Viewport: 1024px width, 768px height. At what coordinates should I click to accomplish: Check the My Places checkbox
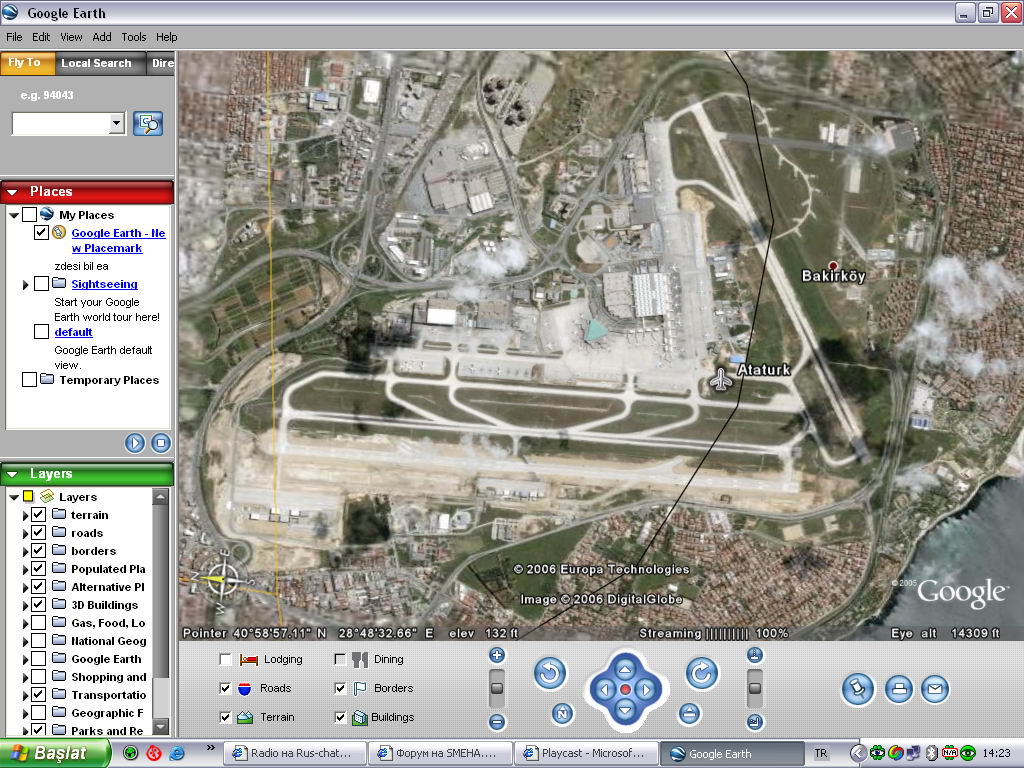(x=29, y=214)
